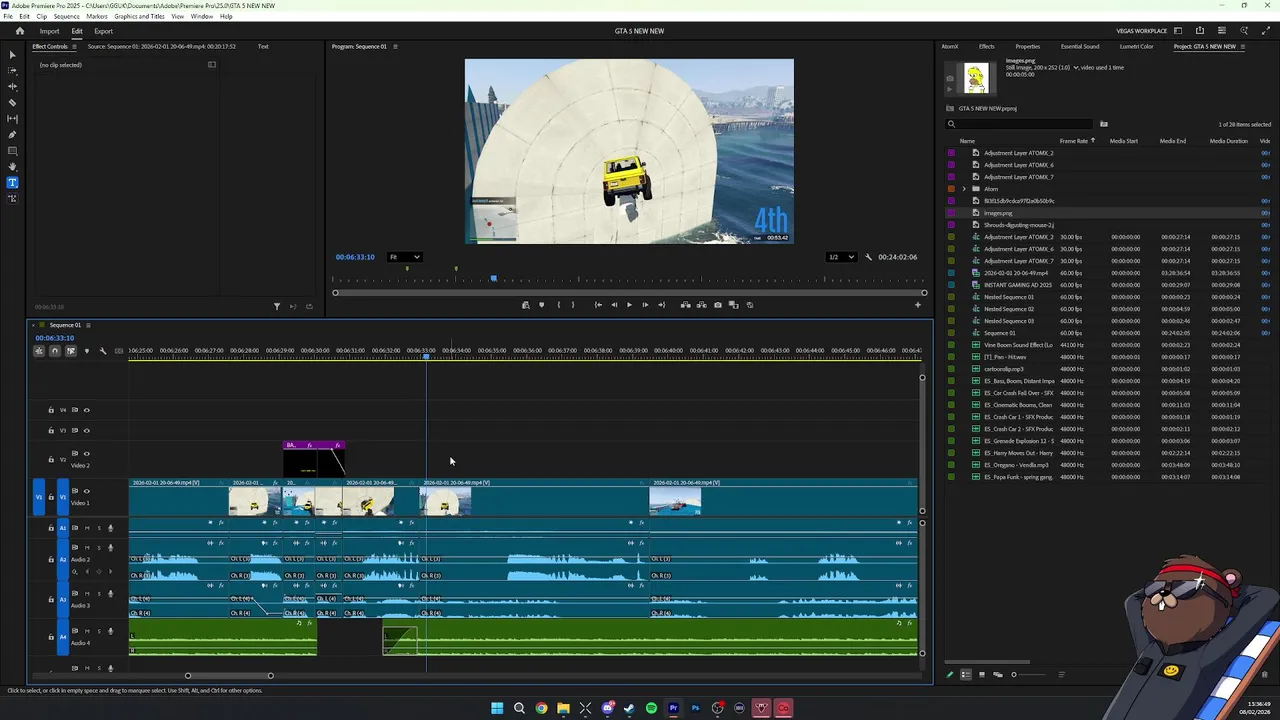Click the Extract button in Program monitor
1280x720 pixels.
point(701,305)
